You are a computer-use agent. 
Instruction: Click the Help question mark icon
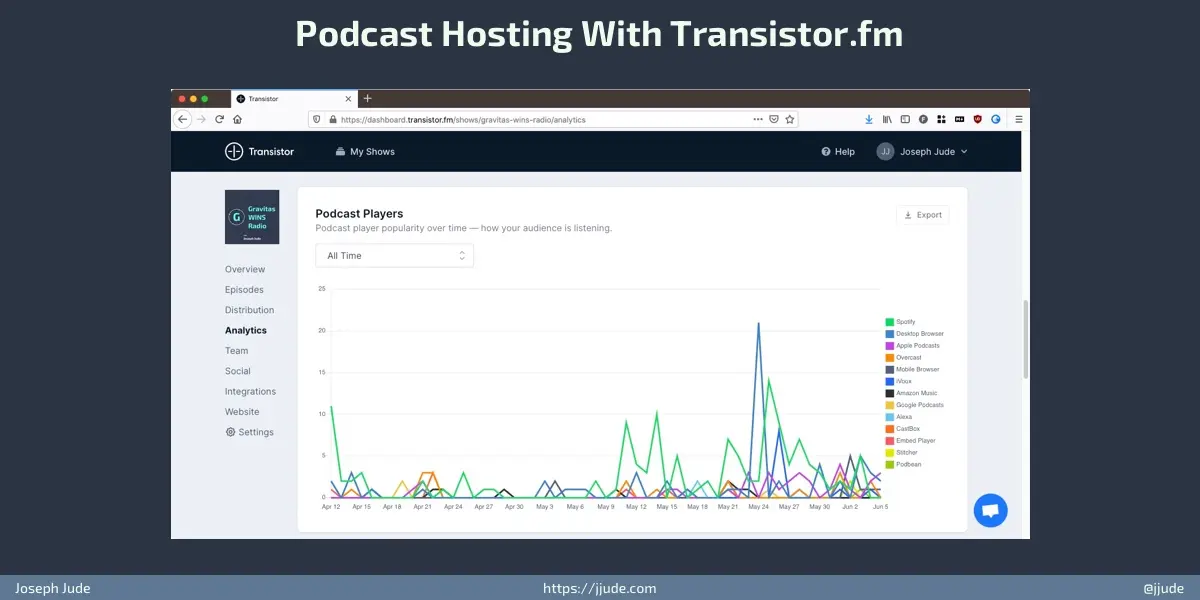[x=826, y=152]
